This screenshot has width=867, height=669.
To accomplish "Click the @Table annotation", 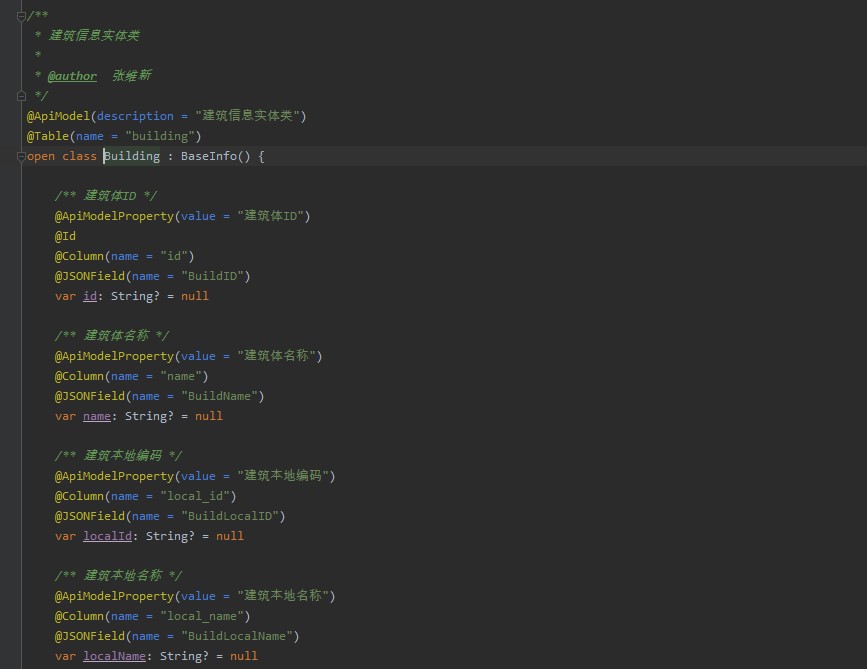I will pyautogui.click(x=48, y=136).
